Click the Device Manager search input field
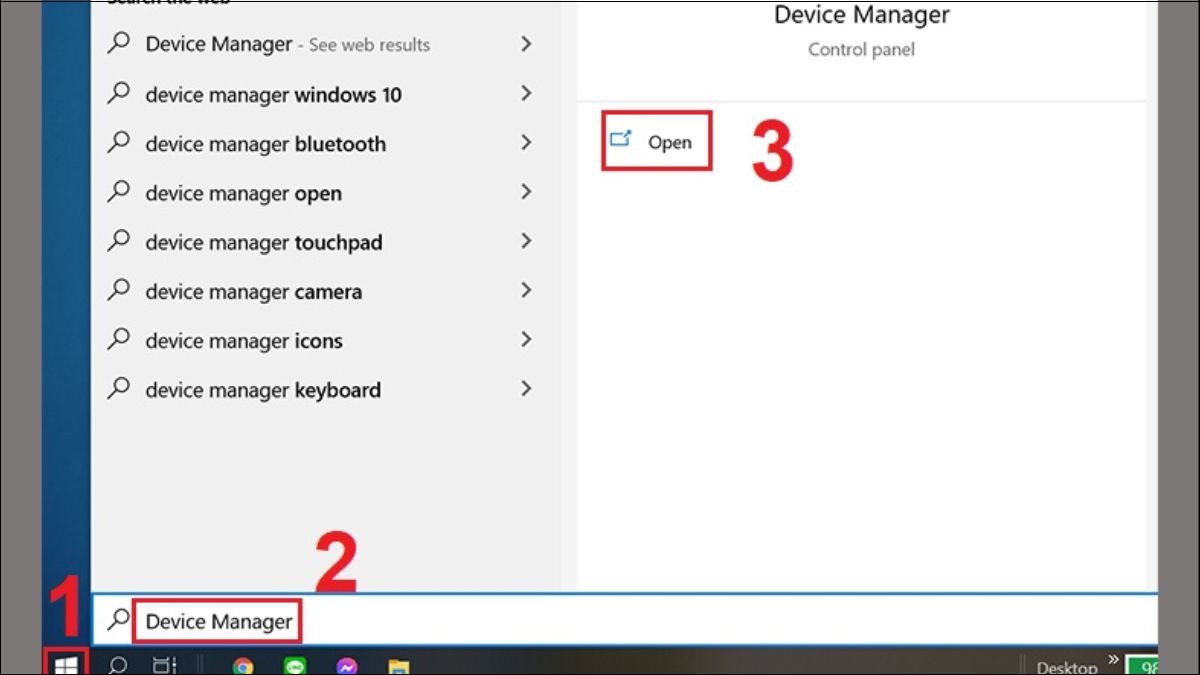This screenshot has height=675, width=1200. tap(625, 621)
